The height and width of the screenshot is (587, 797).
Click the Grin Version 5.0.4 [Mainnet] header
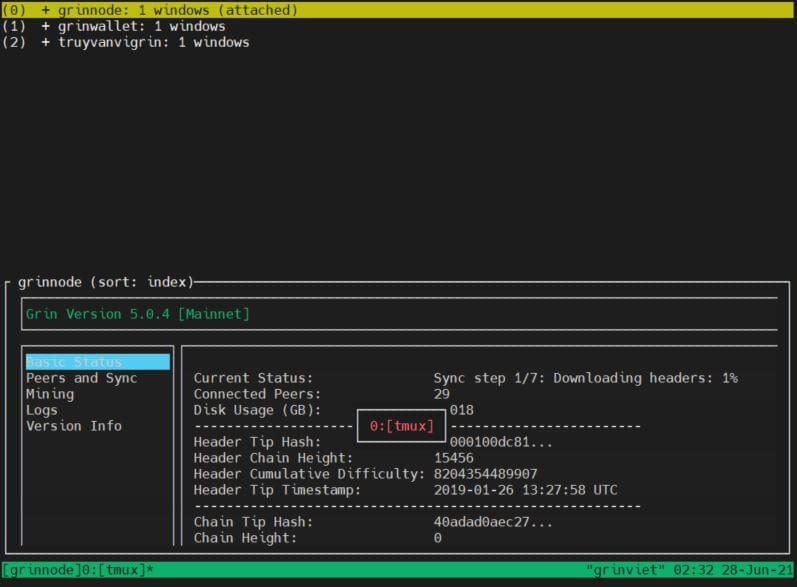pos(138,314)
